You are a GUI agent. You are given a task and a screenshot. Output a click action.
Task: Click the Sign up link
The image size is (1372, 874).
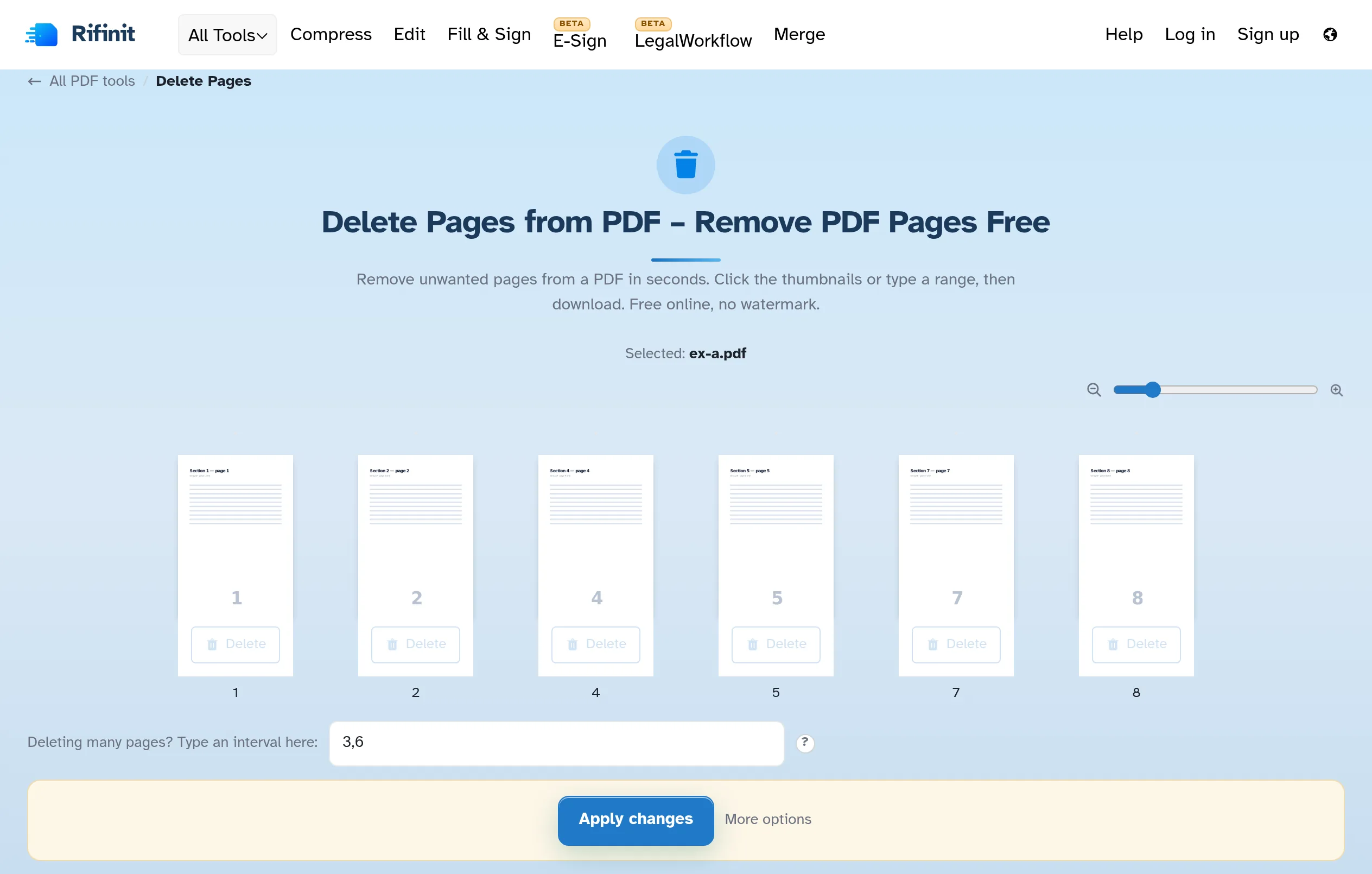point(1268,34)
